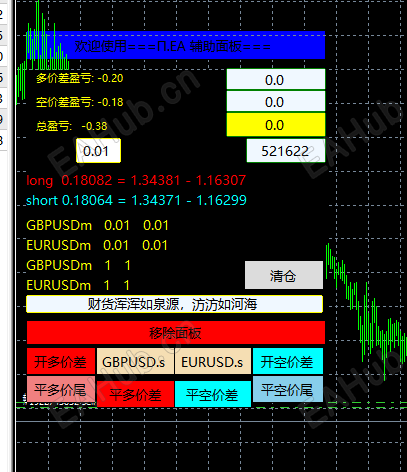Screen dimensions: 407x472
Task: Click the 平空价差 close short spread button
Action: click(x=213, y=394)
